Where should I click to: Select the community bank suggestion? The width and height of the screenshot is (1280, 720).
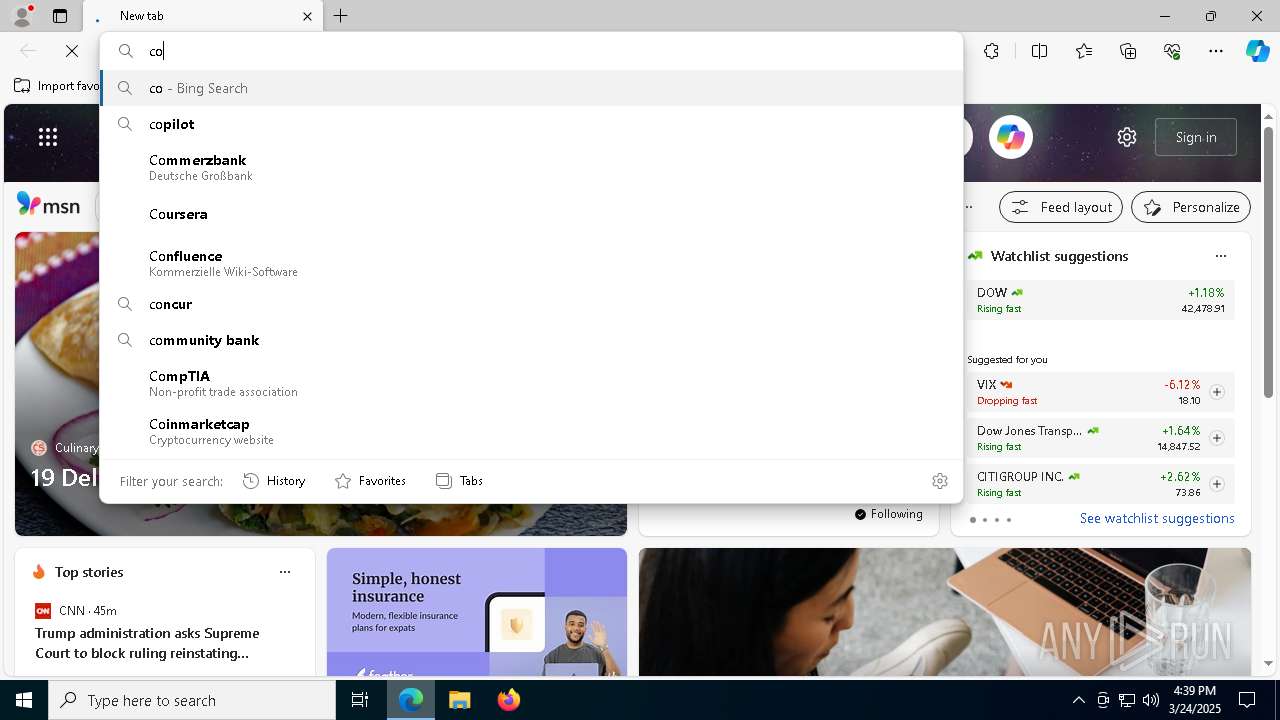[531, 340]
